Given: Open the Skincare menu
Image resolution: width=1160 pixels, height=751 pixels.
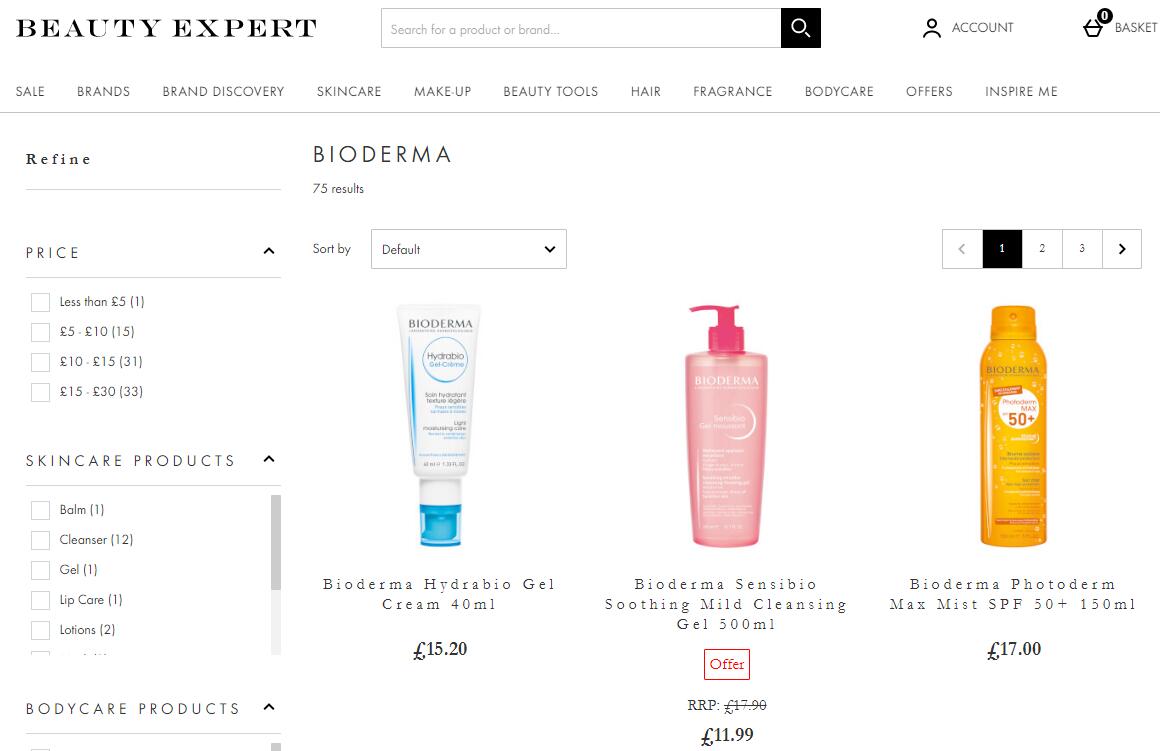Looking at the screenshot, I should tap(349, 92).
